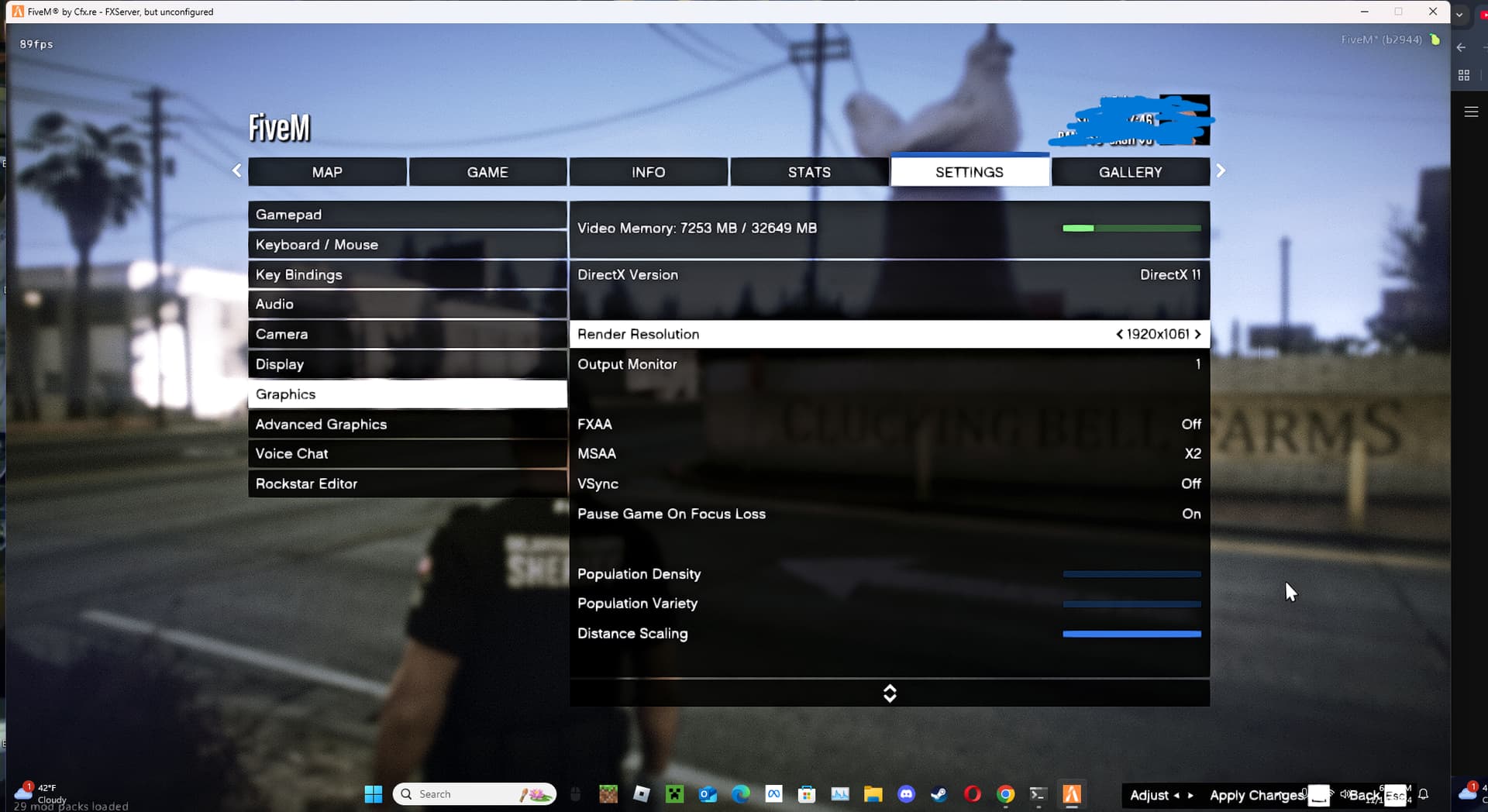Open the Opera browser taskbar icon

(972, 794)
